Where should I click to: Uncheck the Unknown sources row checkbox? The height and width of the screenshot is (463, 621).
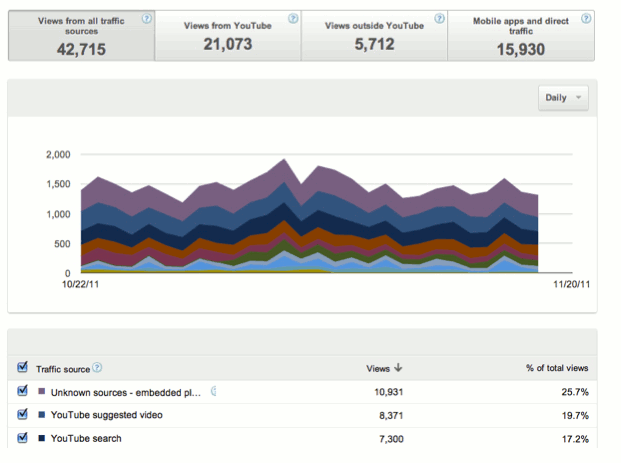coord(23,392)
